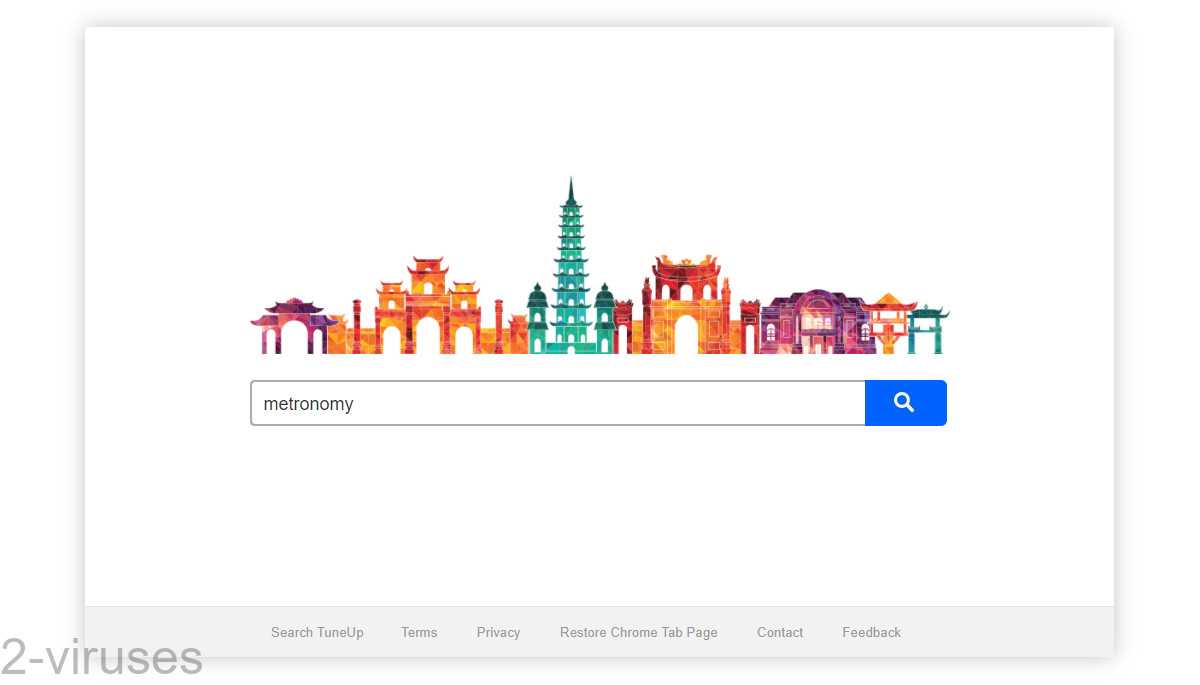Click the blue magnifying glass search button
The width and height of the screenshot is (1200, 685).
pos(905,403)
